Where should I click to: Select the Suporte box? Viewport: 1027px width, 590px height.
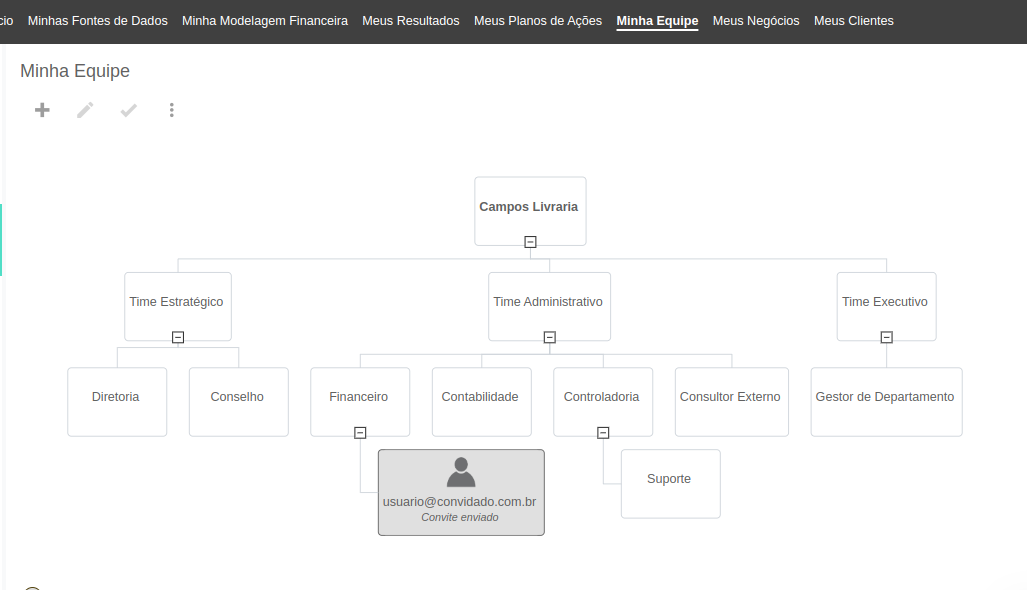tap(671, 484)
